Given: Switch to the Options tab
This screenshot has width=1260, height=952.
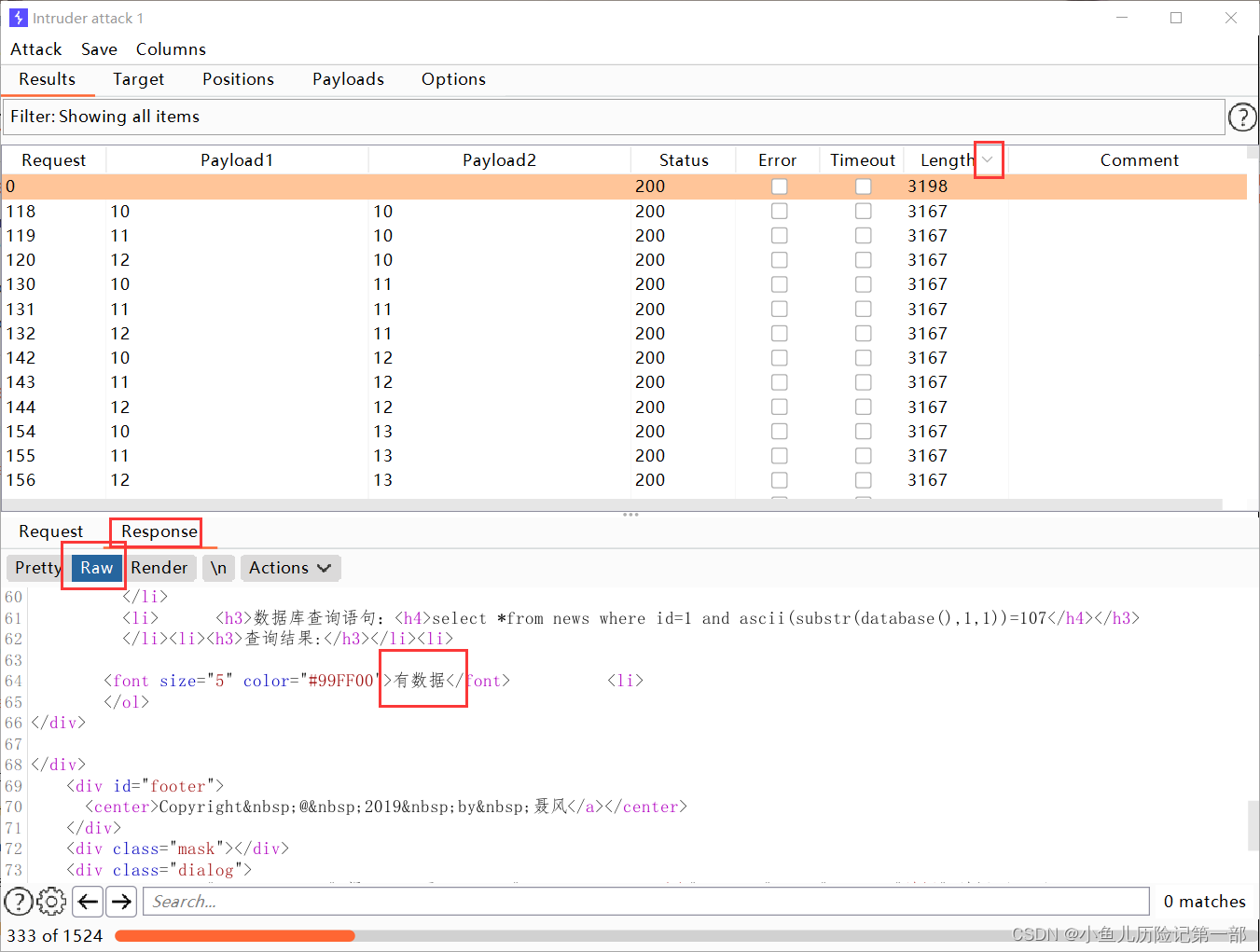Looking at the screenshot, I should [x=453, y=79].
